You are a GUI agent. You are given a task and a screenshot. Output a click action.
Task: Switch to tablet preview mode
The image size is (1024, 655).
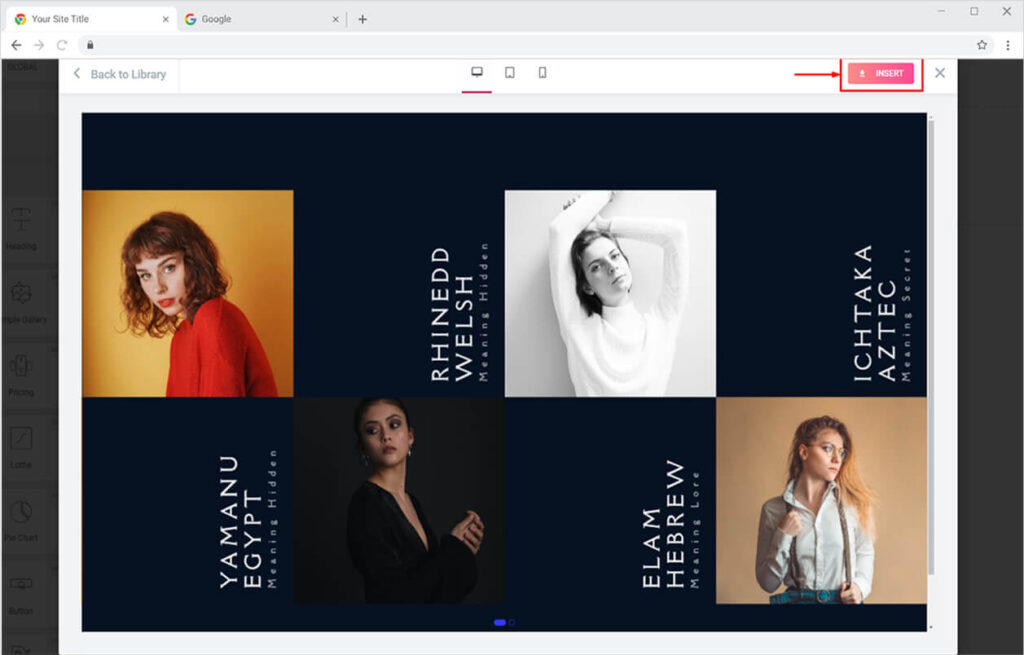509,73
